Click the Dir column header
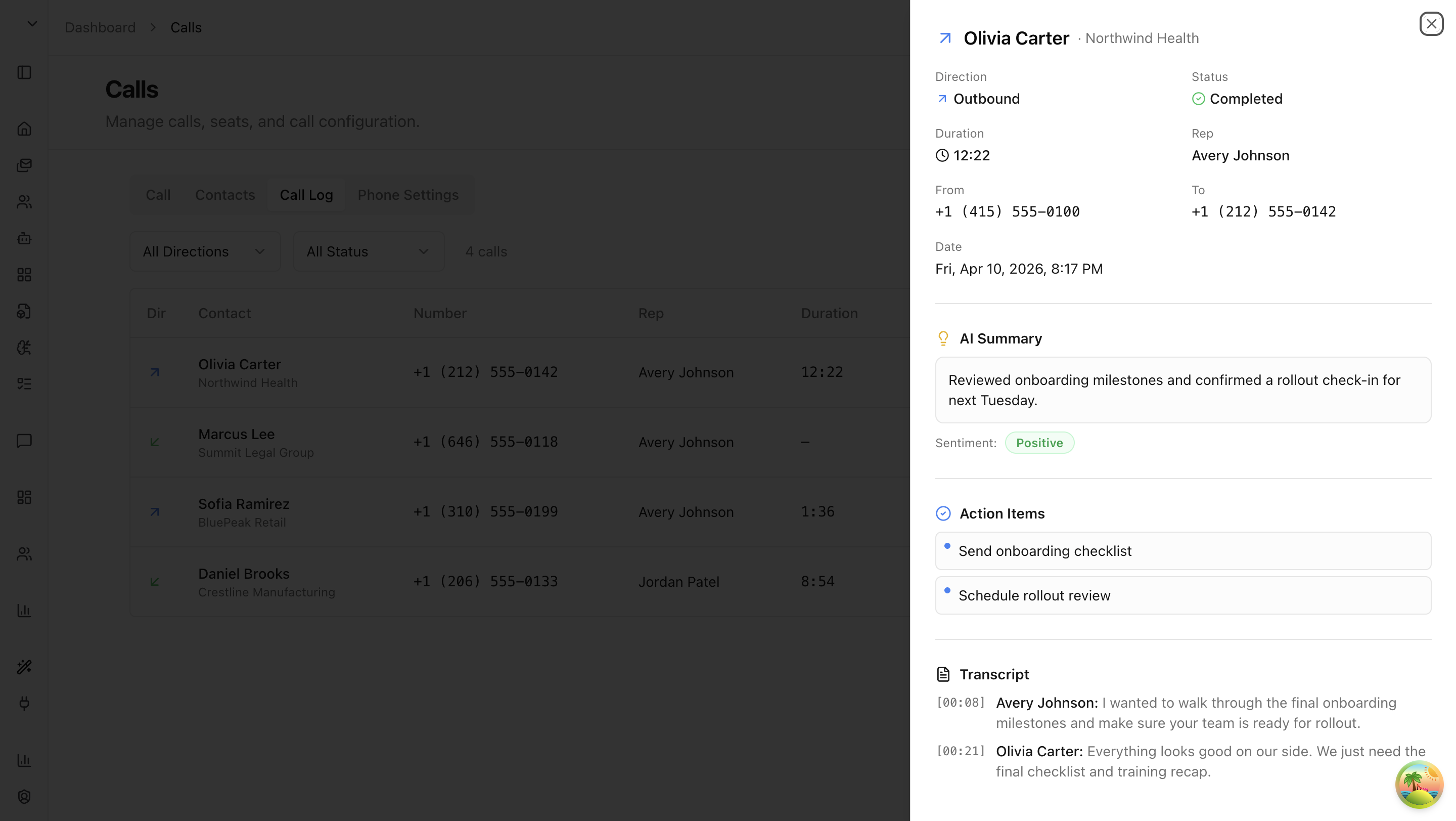This screenshot has height=821, width=1456. (x=156, y=313)
